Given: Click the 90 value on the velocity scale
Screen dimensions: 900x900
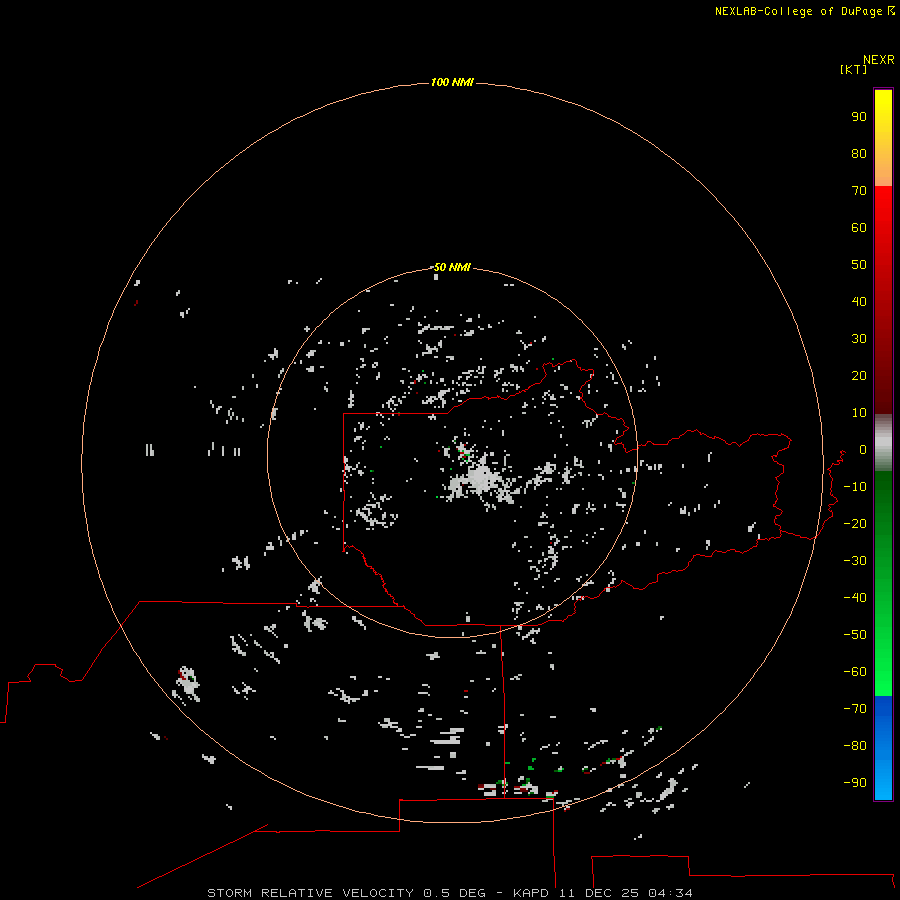Looking at the screenshot, I should 859,117.
